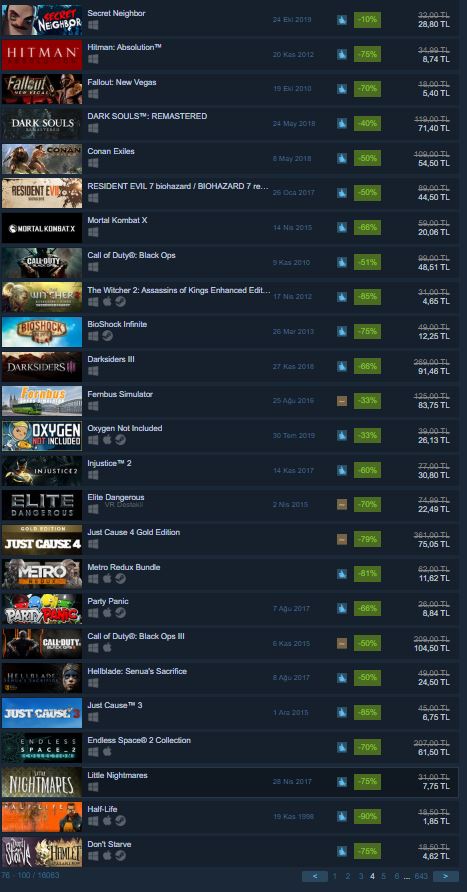Click the -85% discount badge for Just Cause 3
The height and width of the screenshot is (892, 467).
(x=367, y=712)
